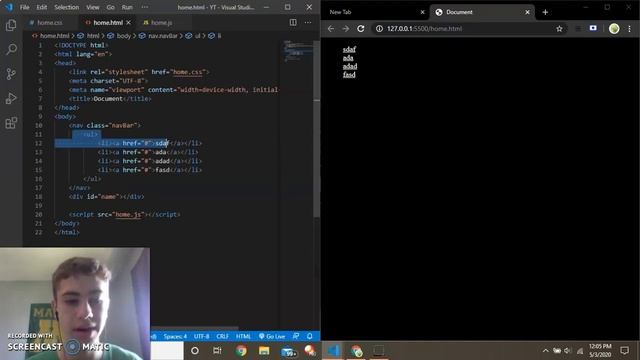Screen dimensions: 640x360
Task: Close the home.html editor tab
Action: click(x=129, y=22)
